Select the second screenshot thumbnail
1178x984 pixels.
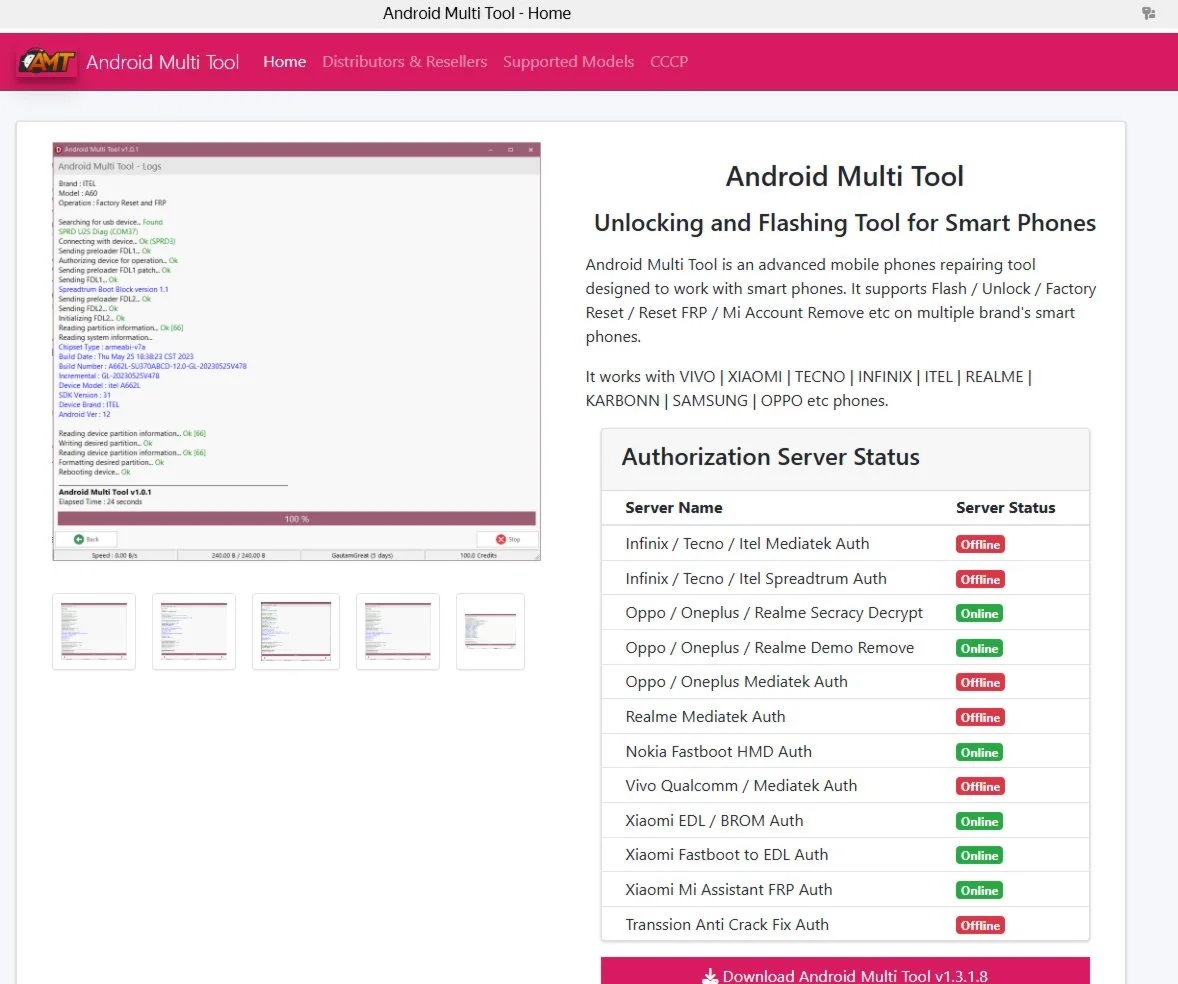pos(194,631)
